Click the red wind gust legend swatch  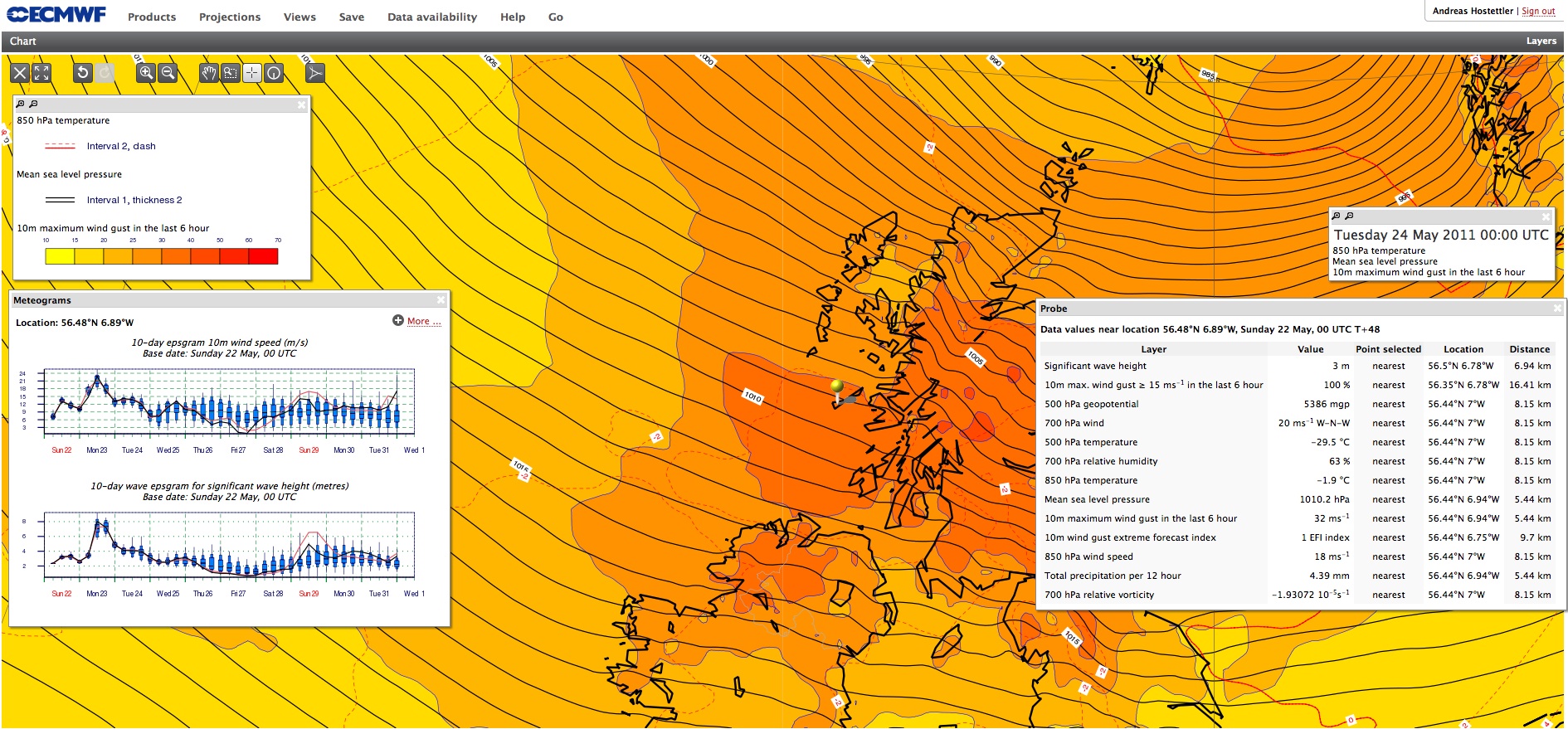pyautogui.click(x=263, y=256)
